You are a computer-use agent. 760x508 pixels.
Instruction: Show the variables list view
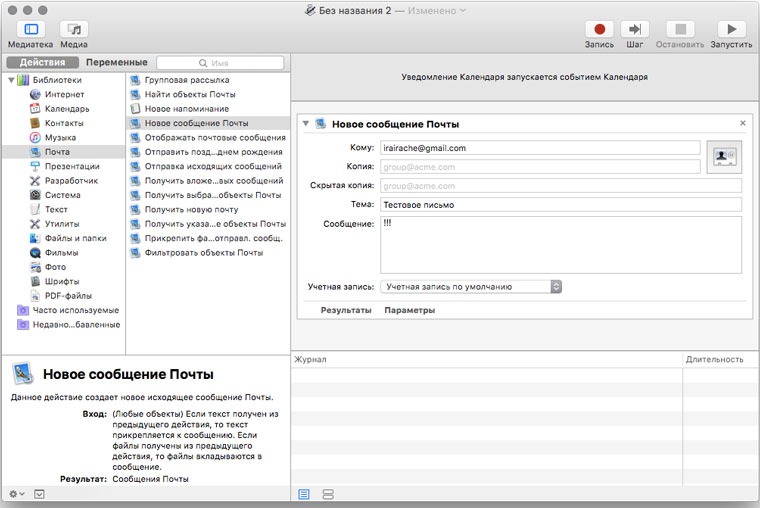328,494
